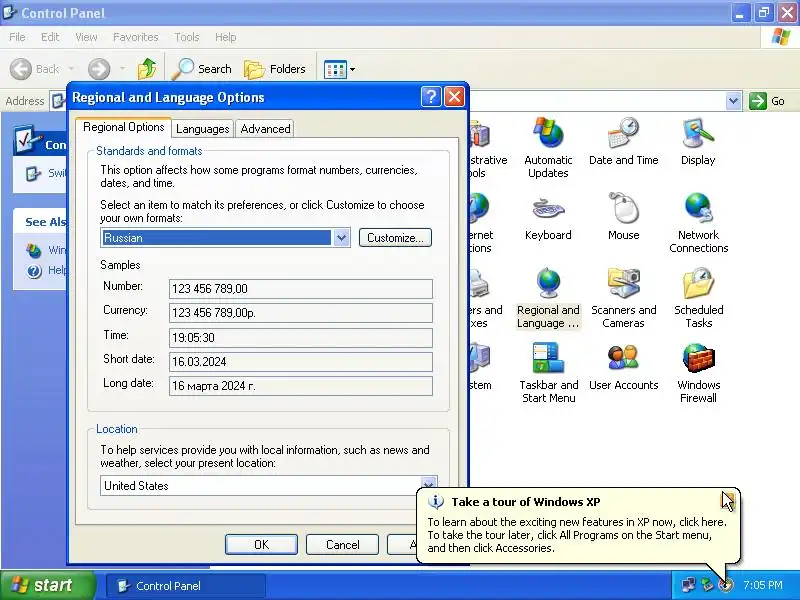Expand the Russian formats dropdown
800x600 pixels.
[x=341, y=238]
